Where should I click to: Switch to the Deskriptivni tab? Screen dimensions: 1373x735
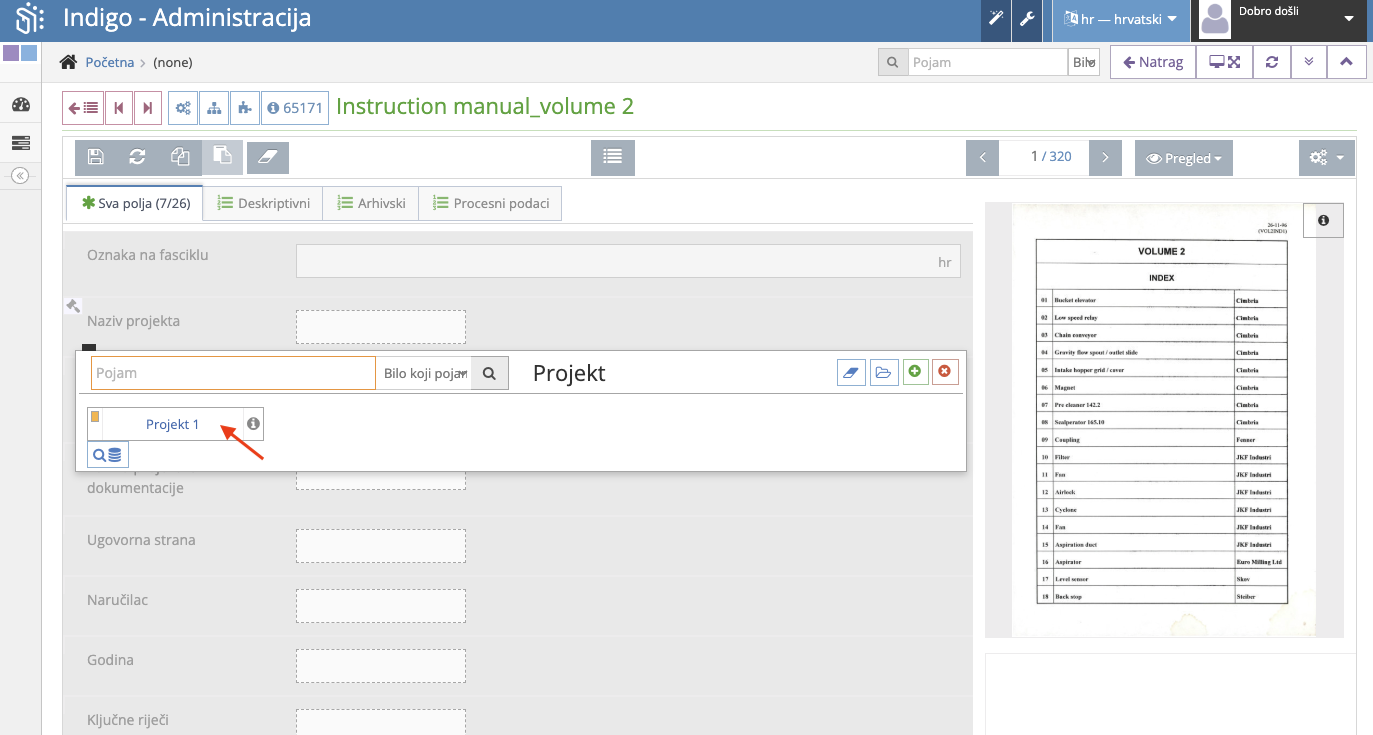click(264, 203)
